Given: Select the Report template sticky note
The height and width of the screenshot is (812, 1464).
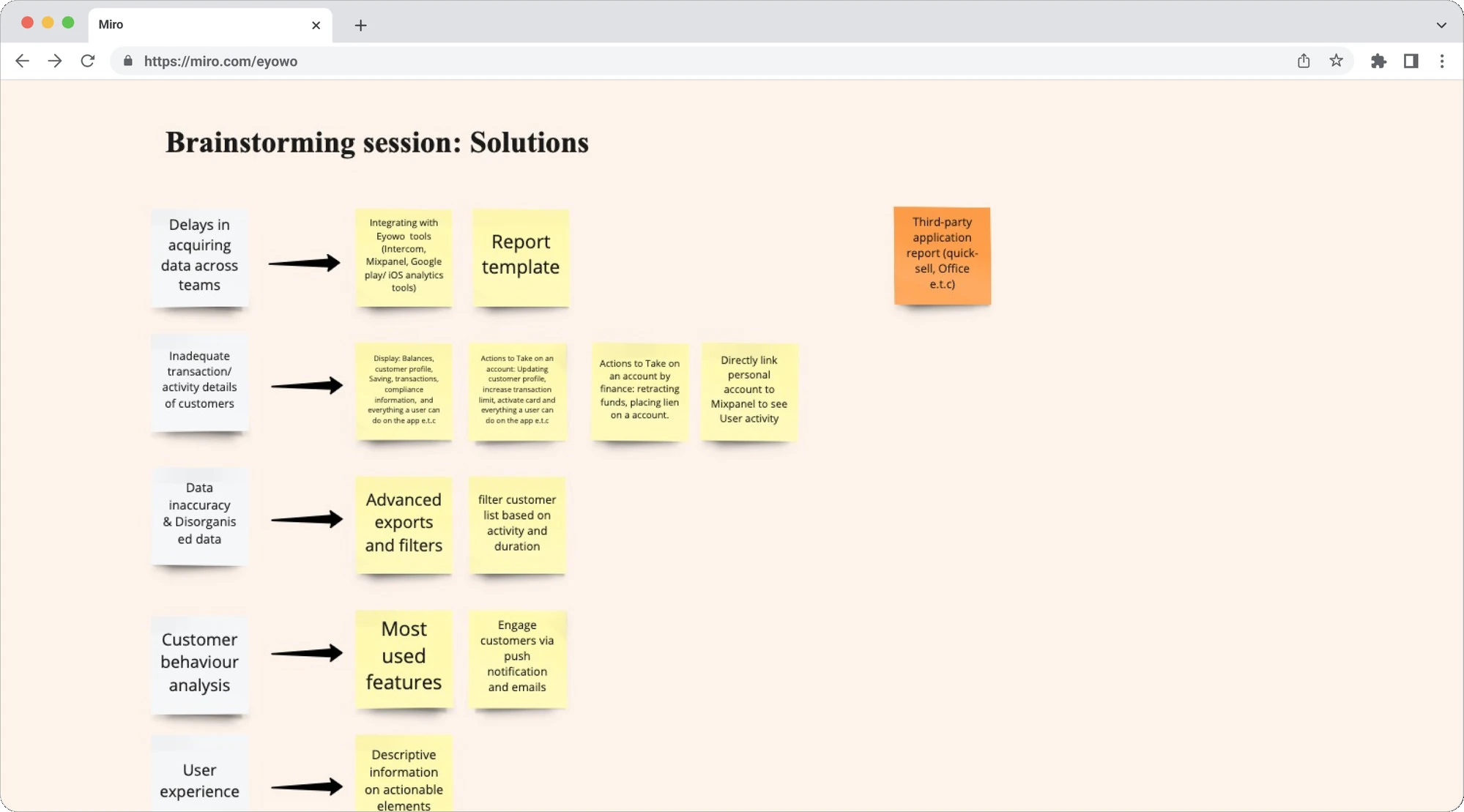Looking at the screenshot, I should 521,258.
